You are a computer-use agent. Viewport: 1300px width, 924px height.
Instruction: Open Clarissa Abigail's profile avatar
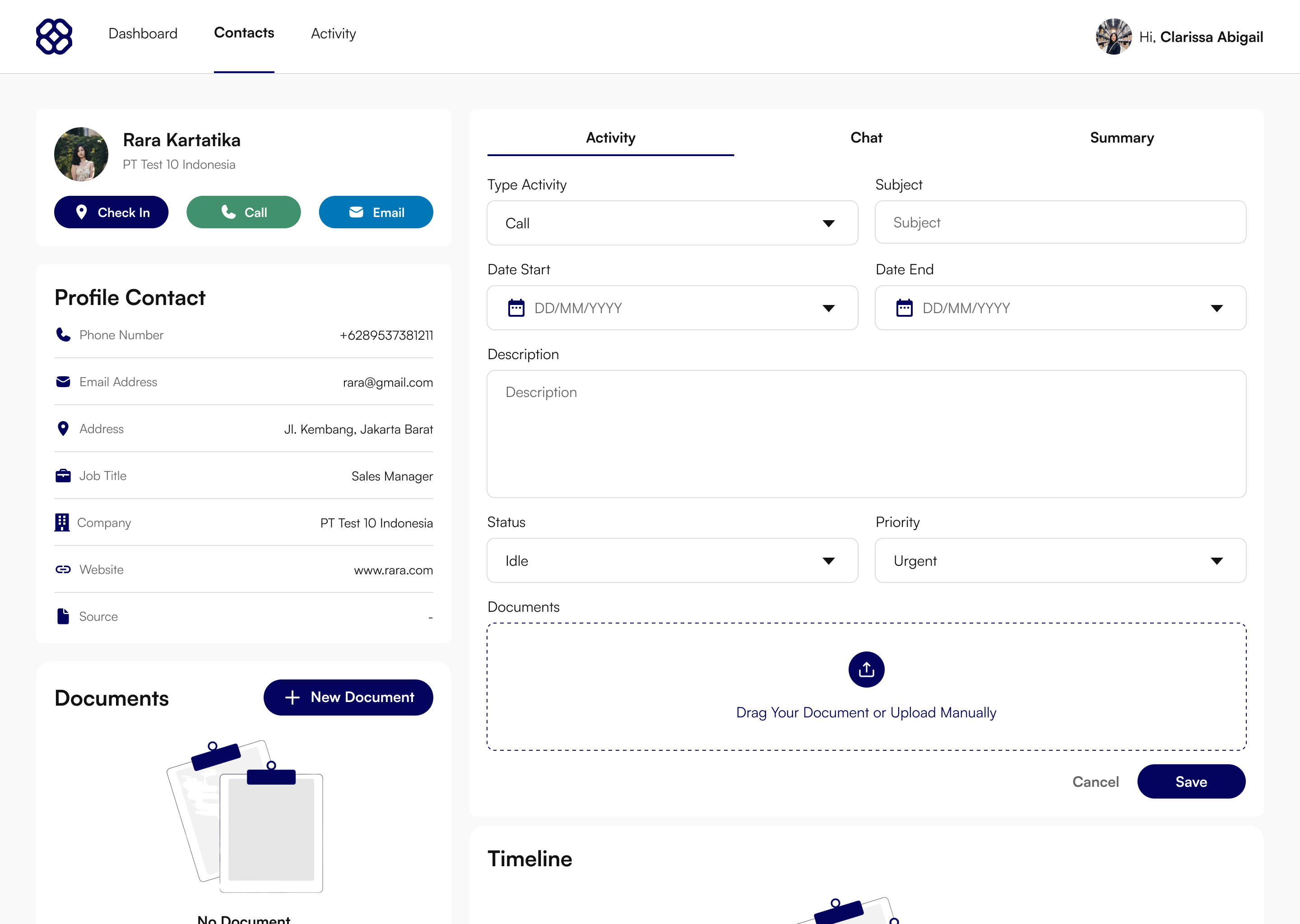pos(1113,37)
